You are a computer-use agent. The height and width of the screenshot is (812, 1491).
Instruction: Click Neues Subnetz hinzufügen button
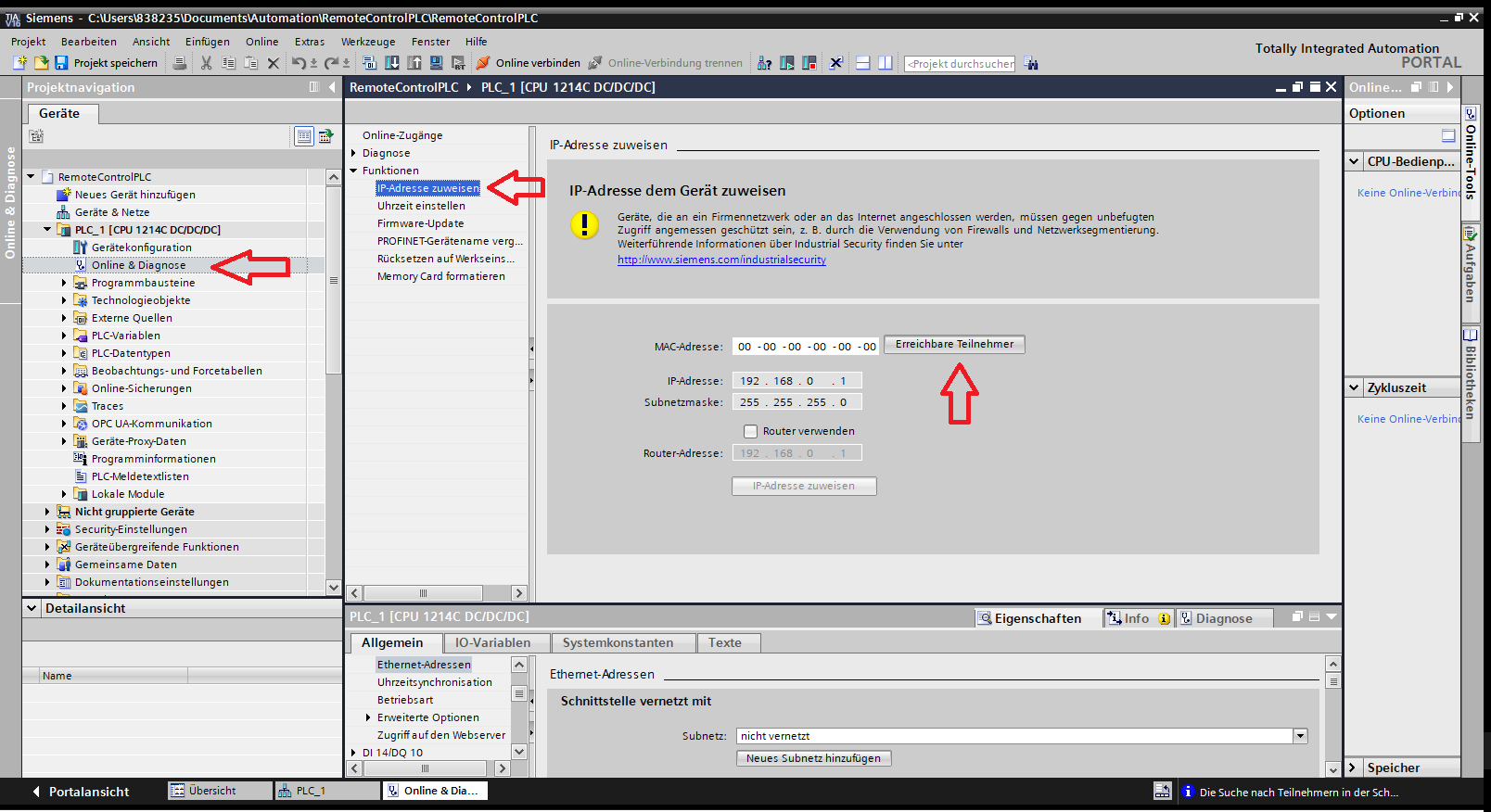(813, 758)
